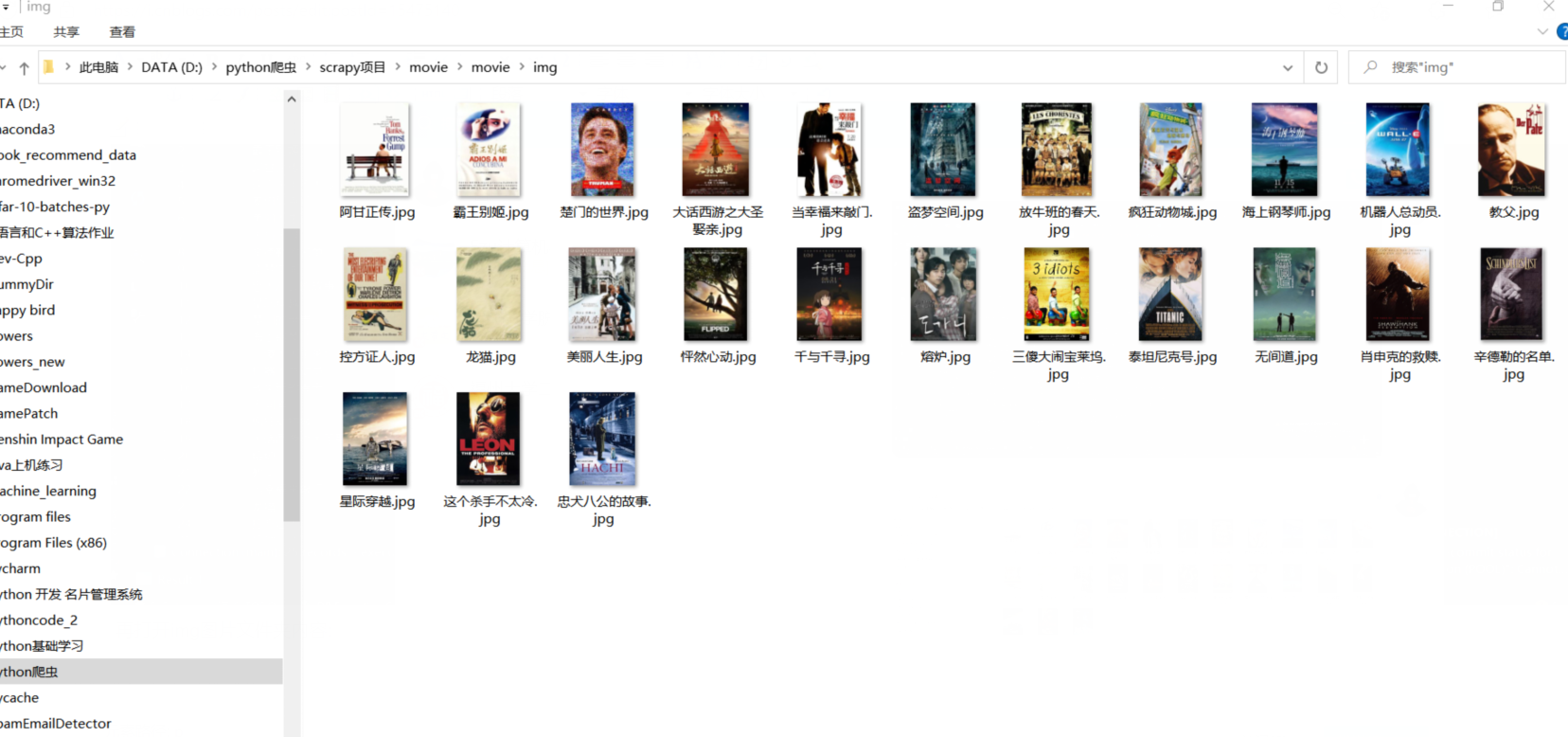Viewport: 1568px width, 737px height.
Task: Select the 盗梦空间.jpg thumbnail
Action: pyautogui.click(x=943, y=150)
